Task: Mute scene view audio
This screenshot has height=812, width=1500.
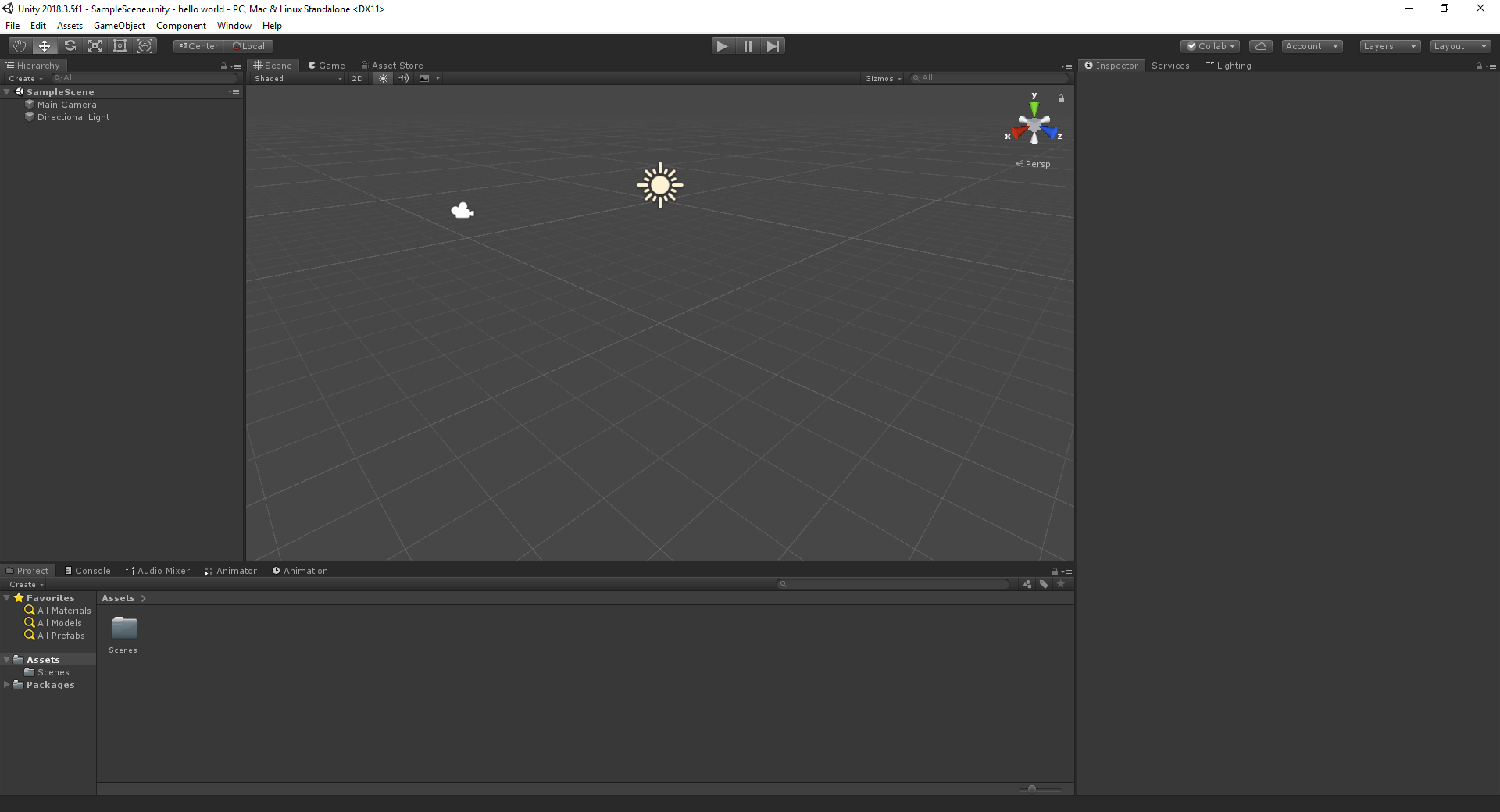Action: [404, 78]
